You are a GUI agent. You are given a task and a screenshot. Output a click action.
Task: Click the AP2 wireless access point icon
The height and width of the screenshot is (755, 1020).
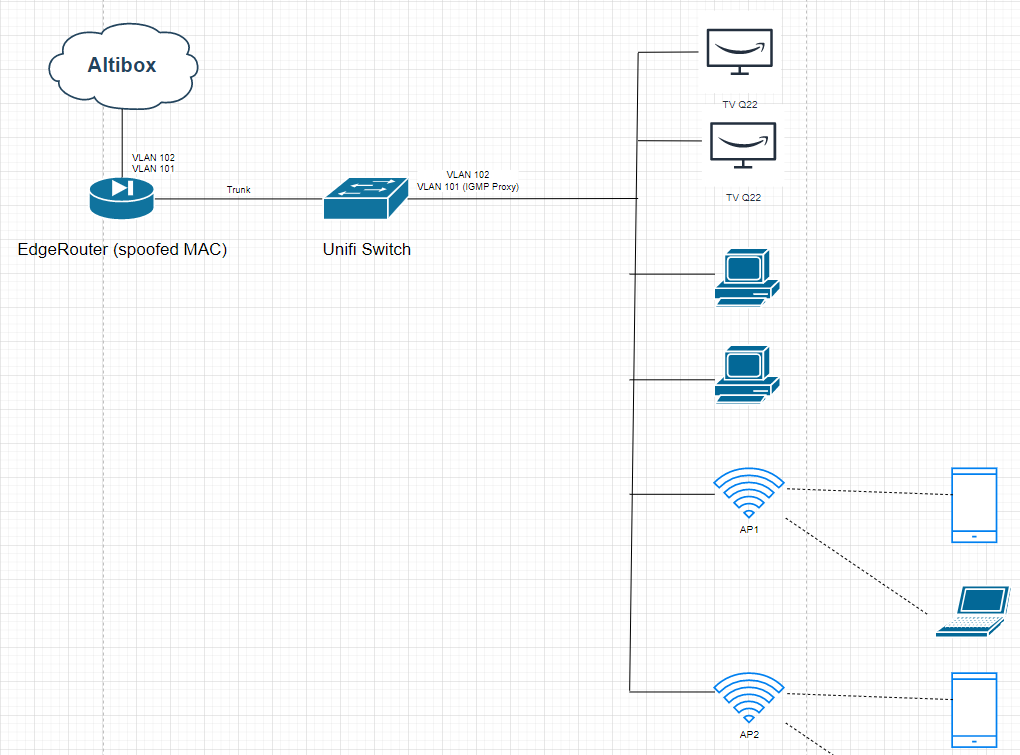point(749,698)
